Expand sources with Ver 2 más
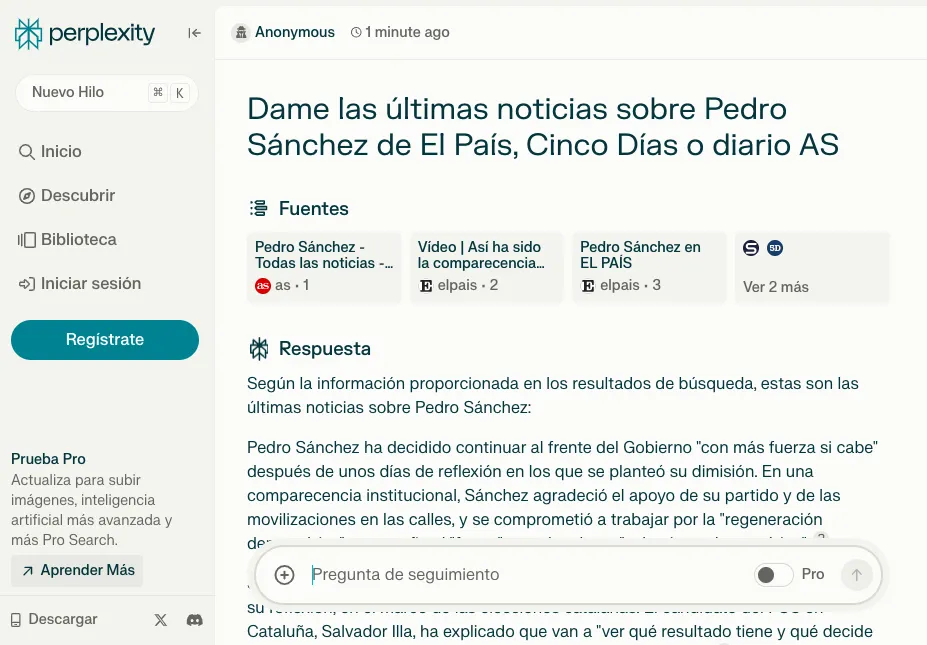The height and width of the screenshot is (645, 927). [812, 267]
